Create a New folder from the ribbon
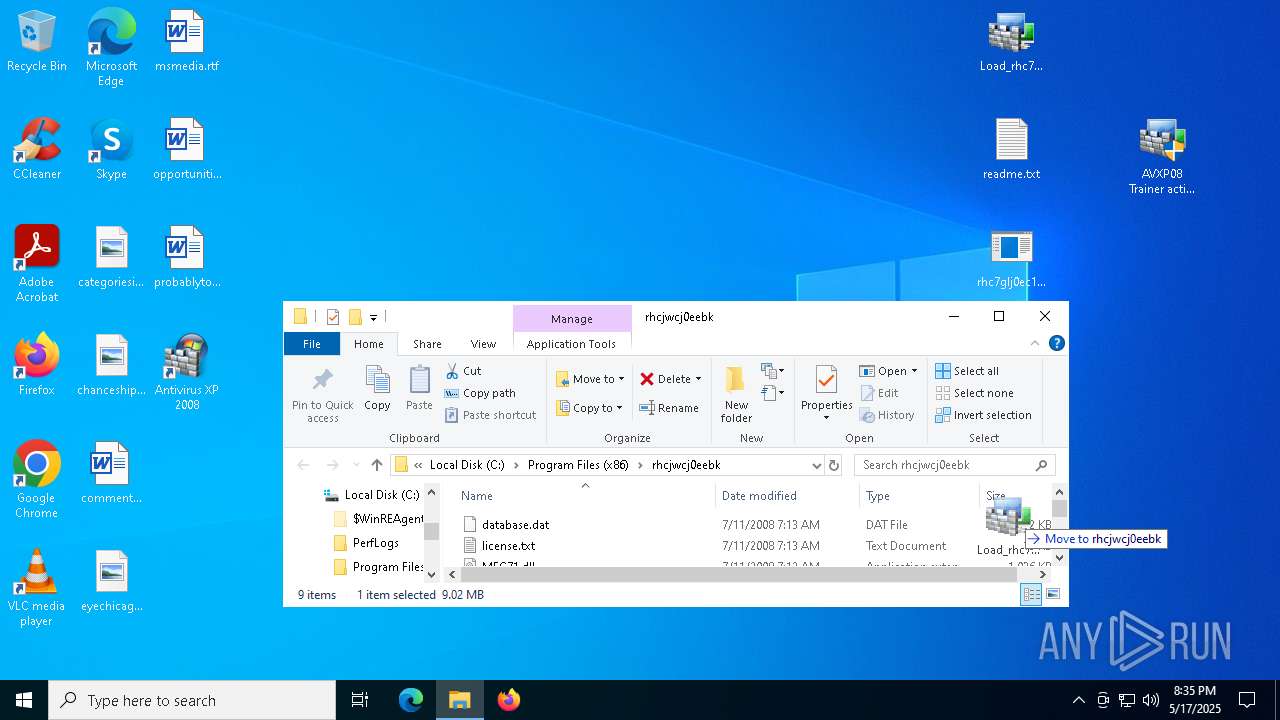This screenshot has width=1280, height=720. (x=736, y=393)
